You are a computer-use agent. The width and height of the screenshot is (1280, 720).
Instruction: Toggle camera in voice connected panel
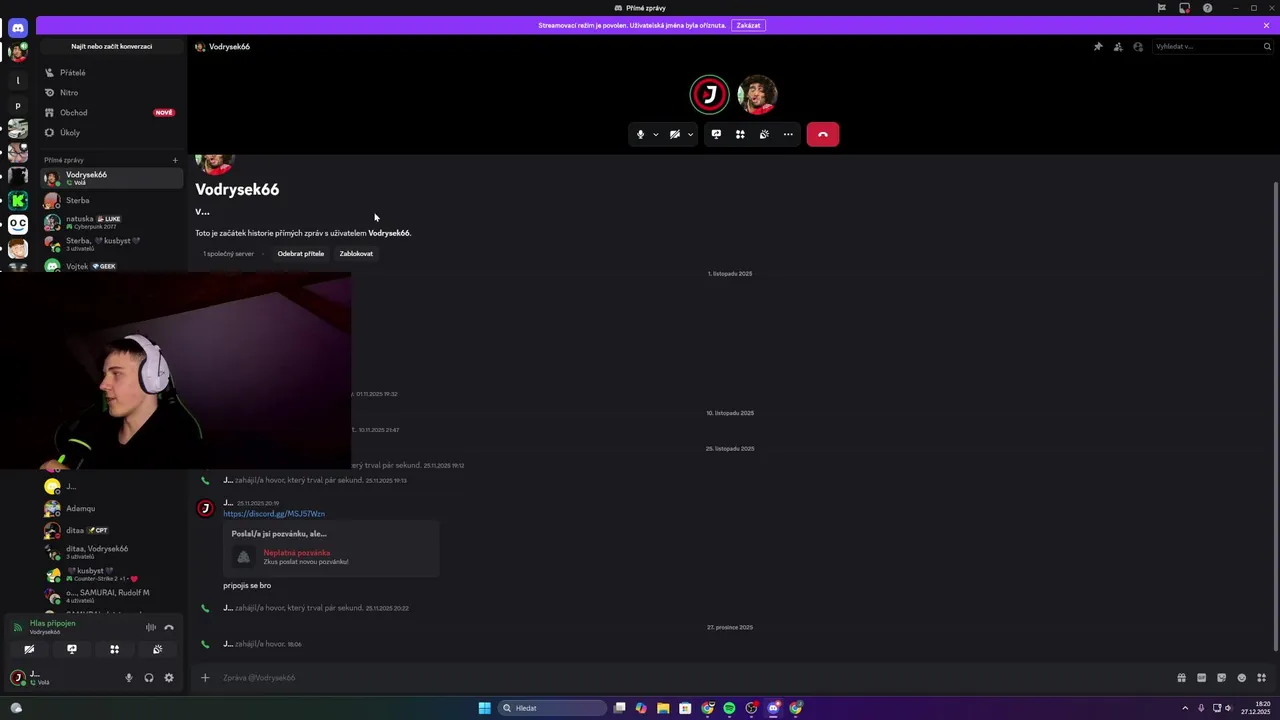click(29, 649)
